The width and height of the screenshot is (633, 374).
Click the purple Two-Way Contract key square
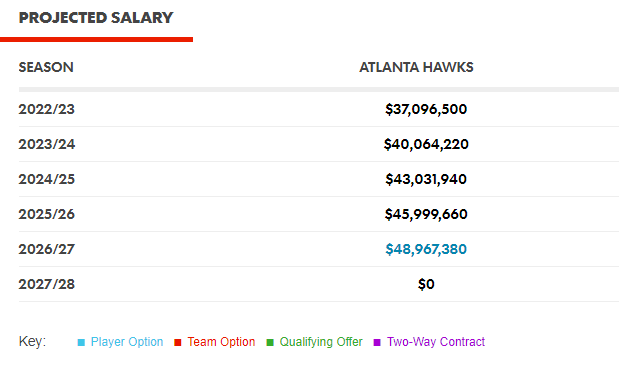[x=377, y=342]
